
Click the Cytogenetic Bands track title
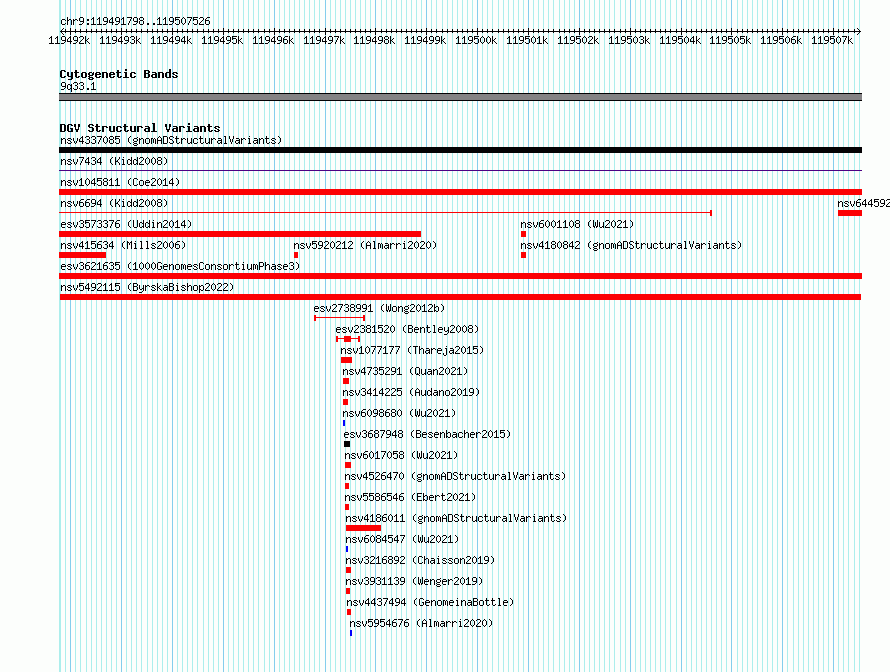click(x=119, y=74)
